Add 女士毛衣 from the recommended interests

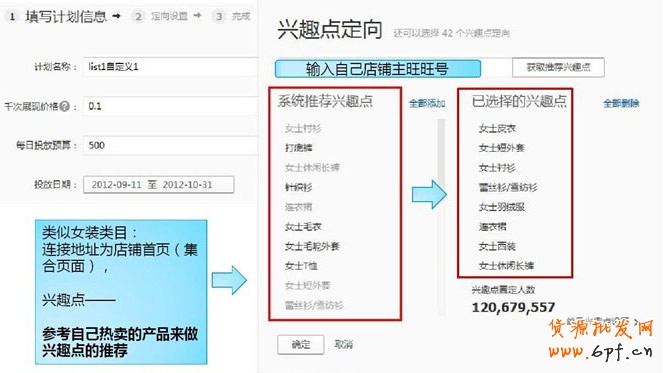[303, 227]
